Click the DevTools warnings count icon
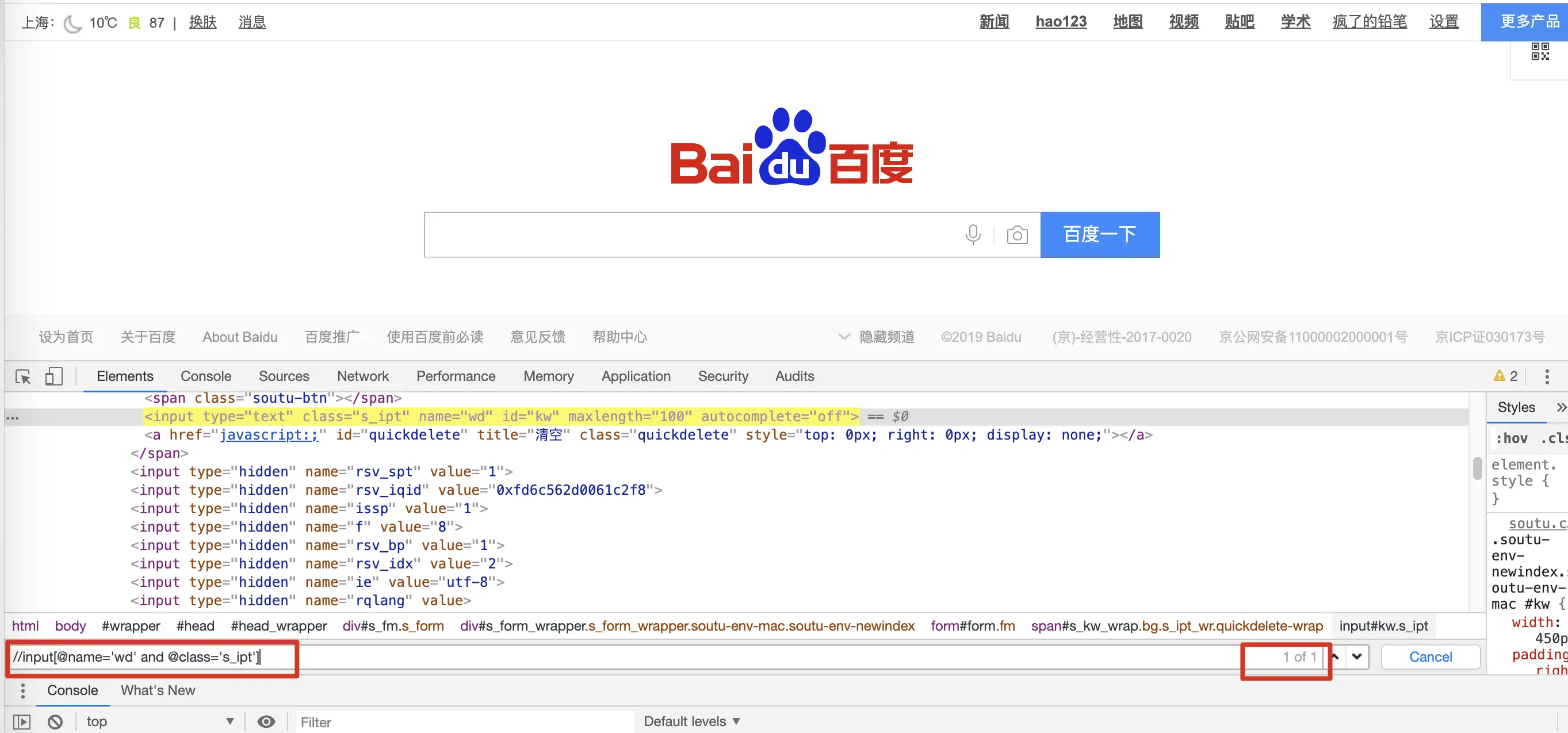Viewport: 1568px width, 733px height. click(x=1505, y=376)
